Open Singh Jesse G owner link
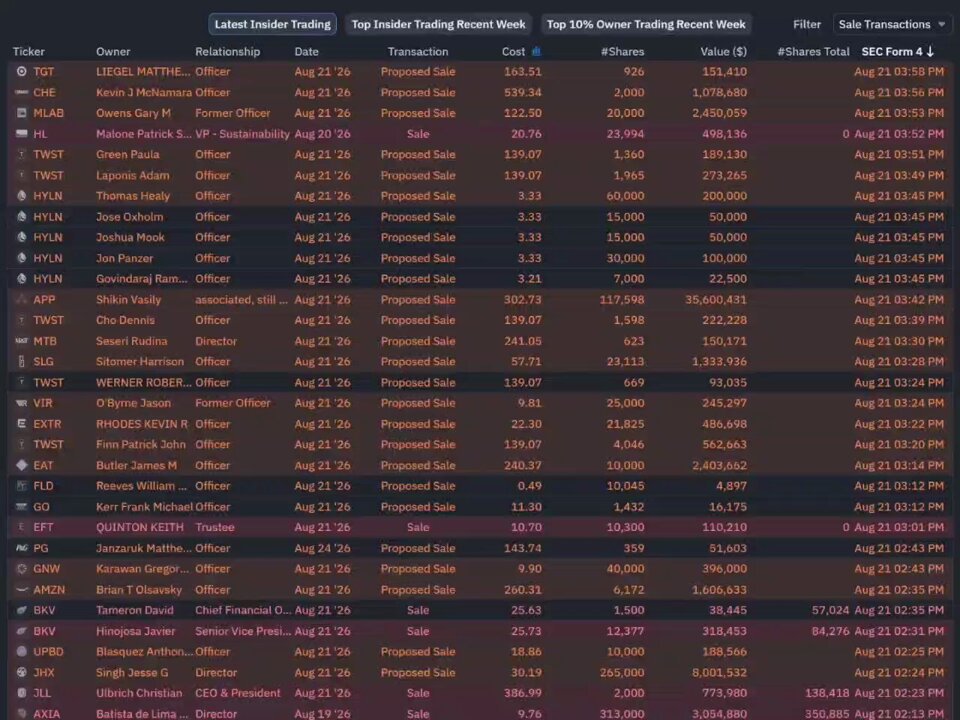Image resolution: width=960 pixels, height=720 pixels. pyautogui.click(x=132, y=672)
